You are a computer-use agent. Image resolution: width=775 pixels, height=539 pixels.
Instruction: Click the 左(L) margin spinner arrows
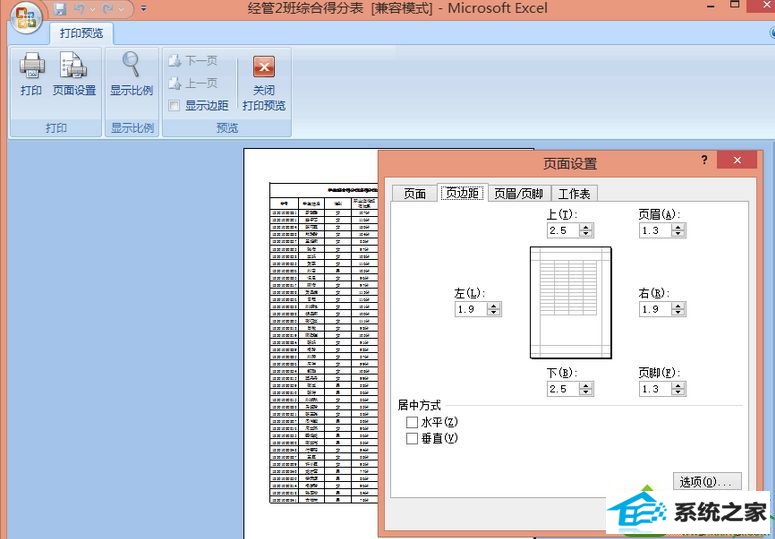click(494, 309)
